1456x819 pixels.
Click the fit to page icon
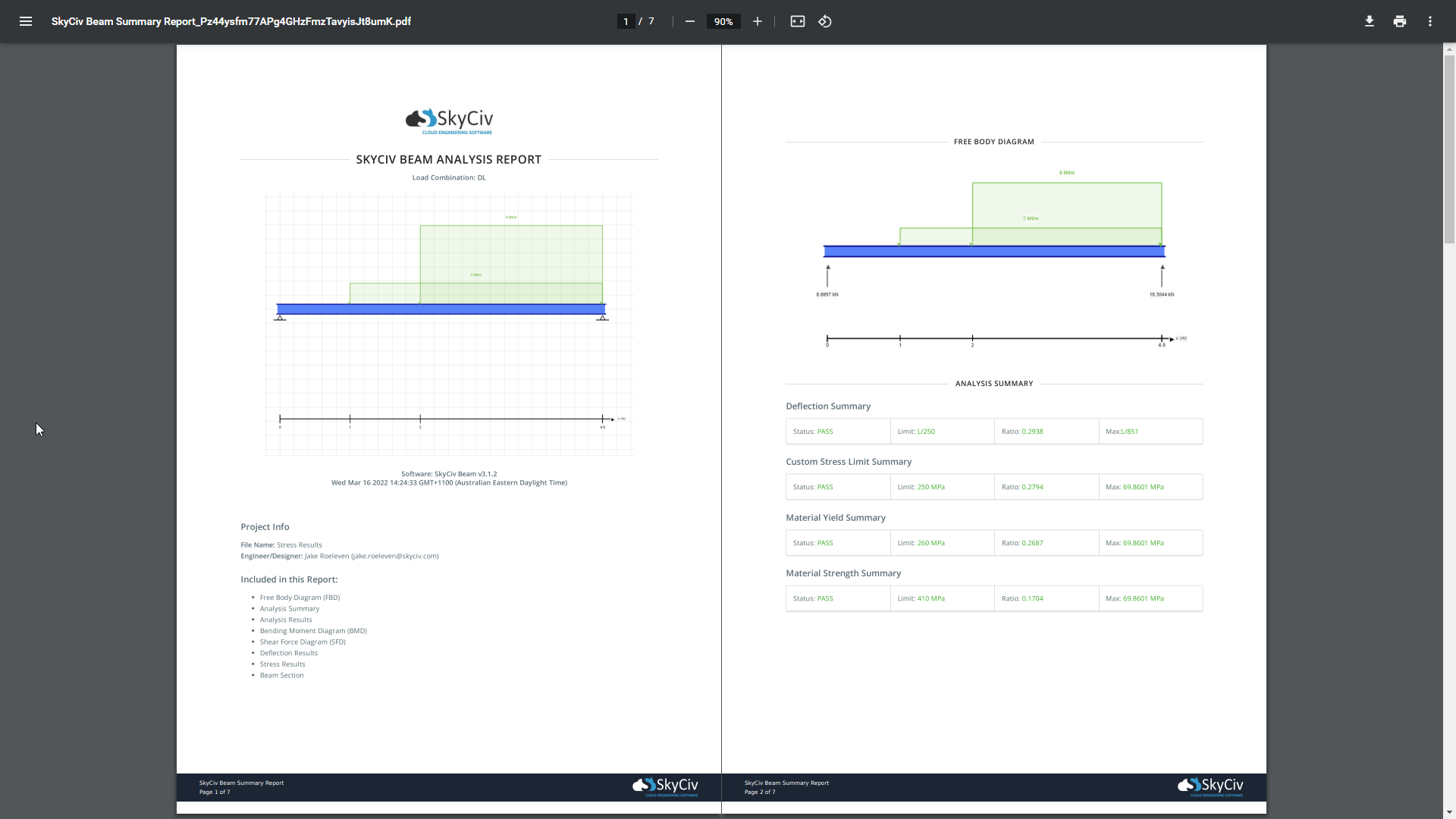[797, 21]
